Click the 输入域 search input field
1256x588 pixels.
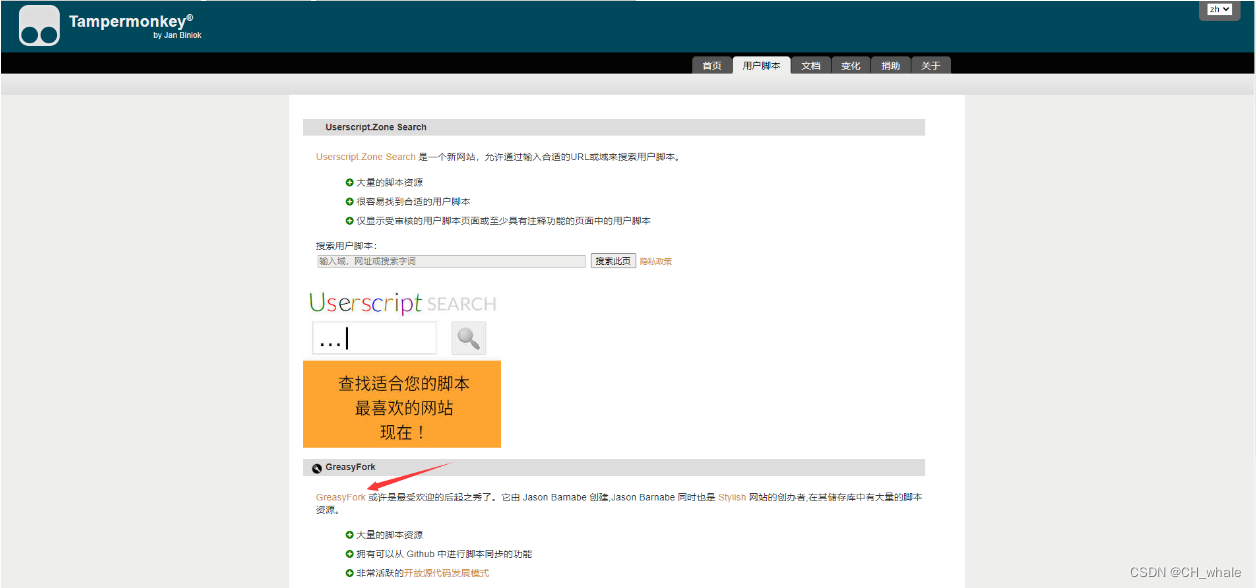pos(451,260)
